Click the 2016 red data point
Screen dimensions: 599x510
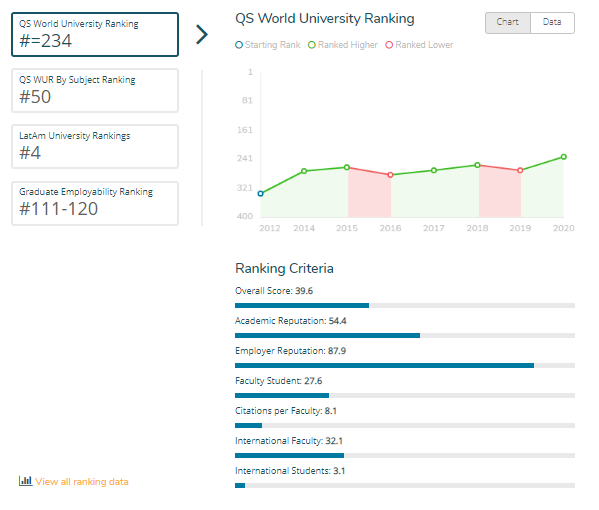click(x=390, y=175)
